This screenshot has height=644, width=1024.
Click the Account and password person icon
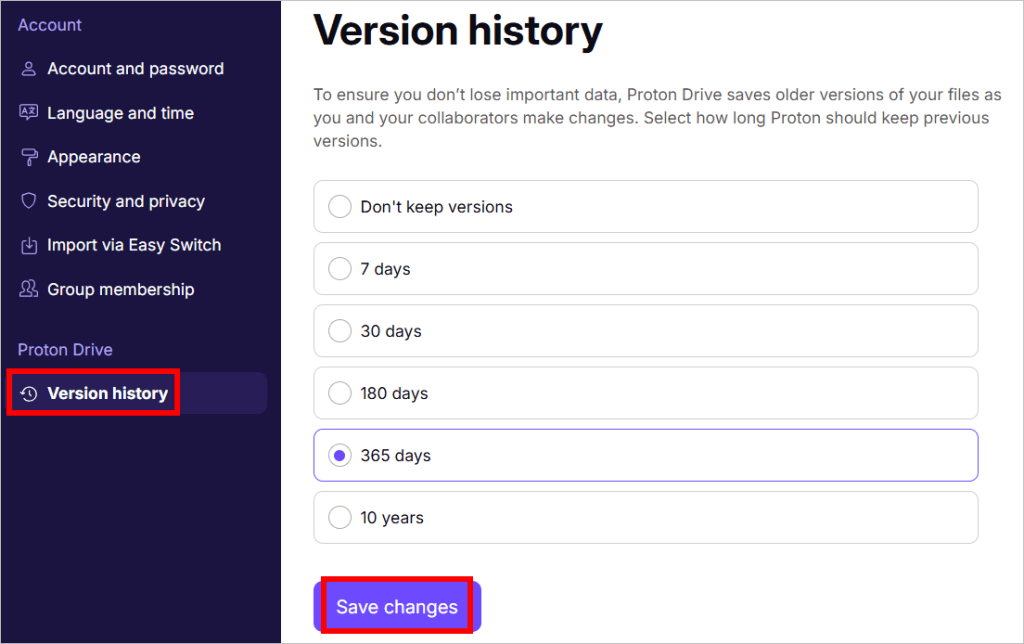point(28,68)
